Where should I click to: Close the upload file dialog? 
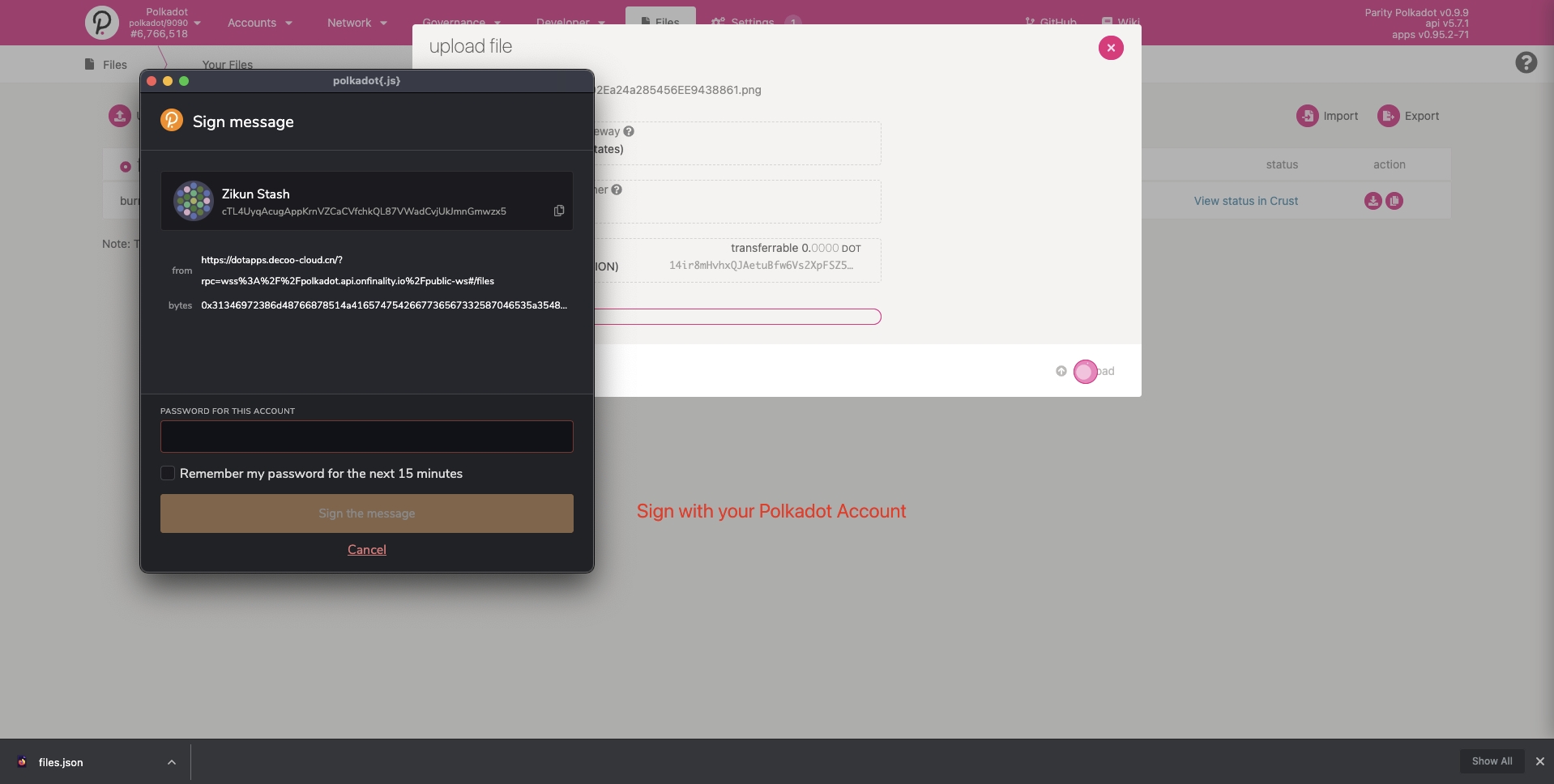click(x=1111, y=48)
